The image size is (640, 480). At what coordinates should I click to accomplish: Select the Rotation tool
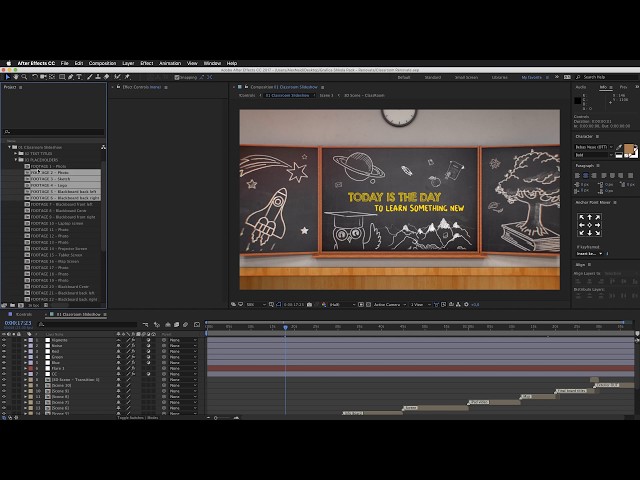(x=35, y=77)
